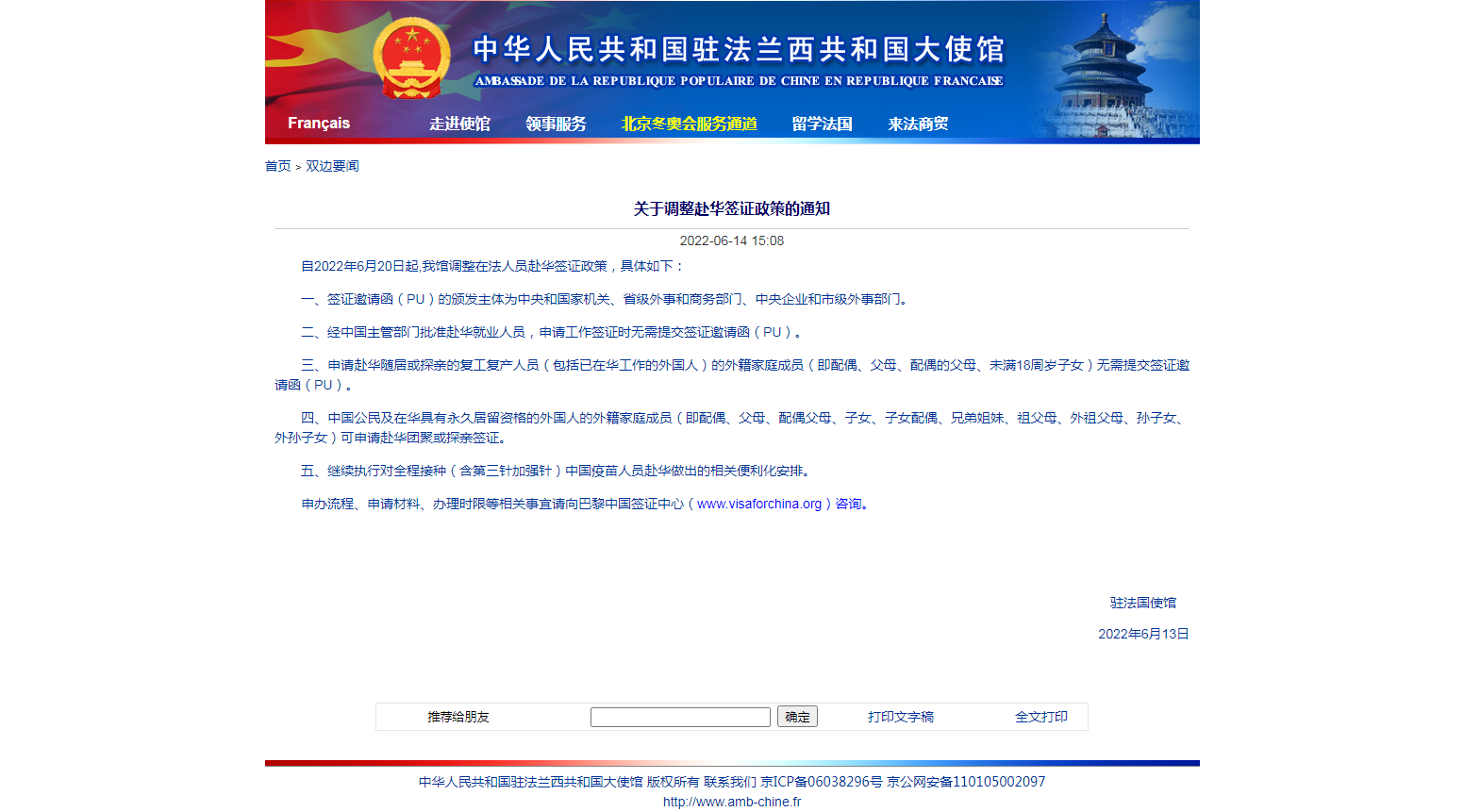Click the 推荐给朋友 label
This screenshot has width=1464, height=812.
pos(458,717)
